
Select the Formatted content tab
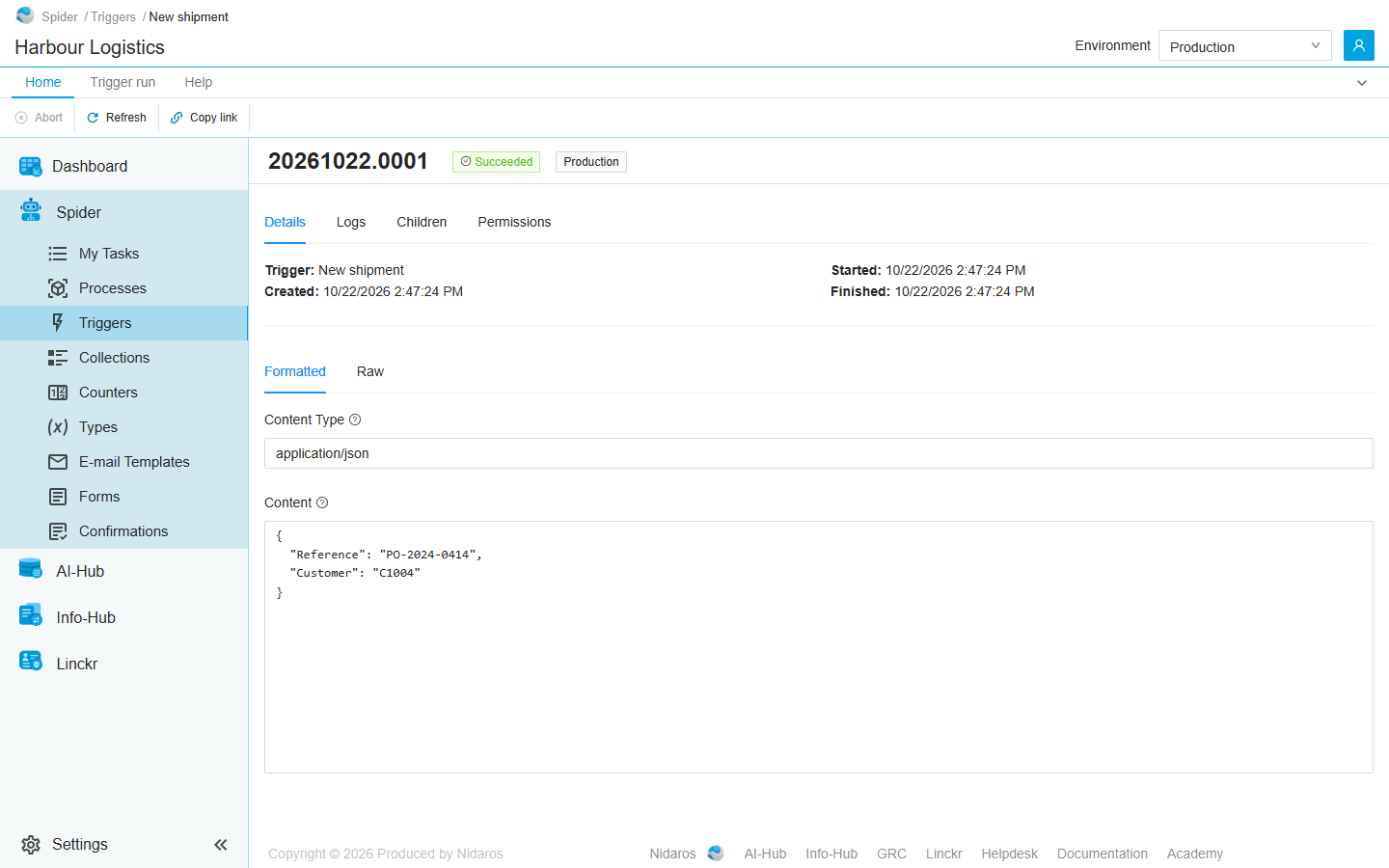pyautogui.click(x=295, y=371)
